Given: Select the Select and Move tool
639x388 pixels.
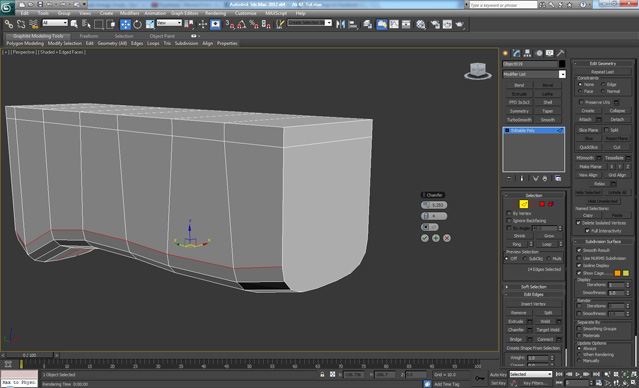Looking at the screenshot, I should click(x=125, y=24).
